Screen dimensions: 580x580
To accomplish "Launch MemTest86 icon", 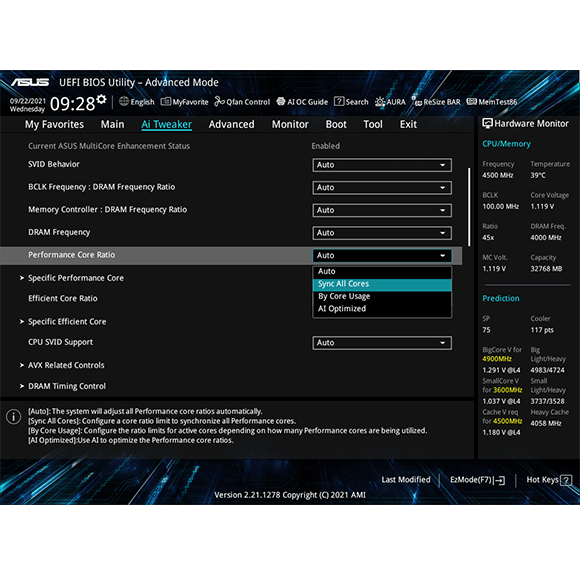I will tap(472, 101).
